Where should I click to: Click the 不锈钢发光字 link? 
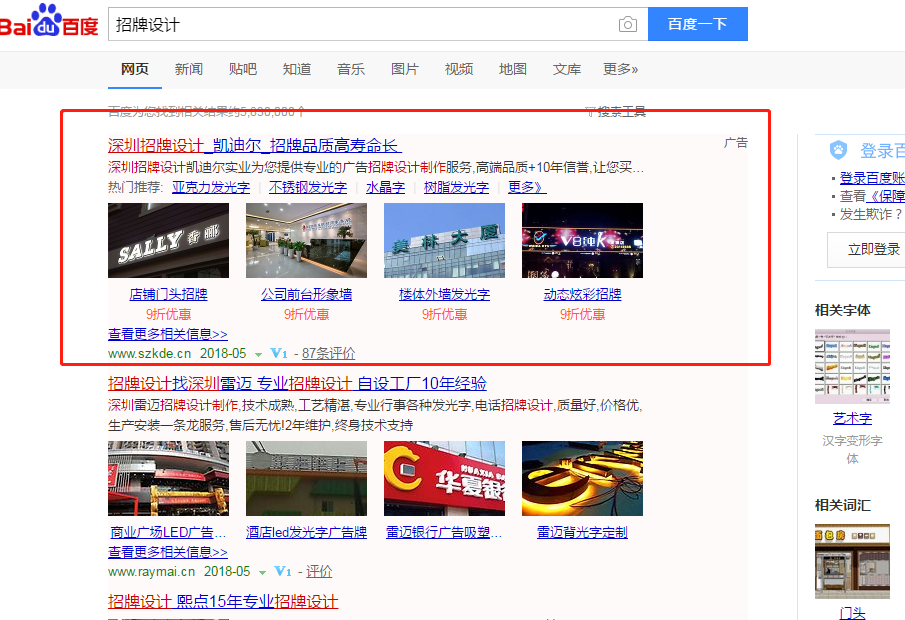pyautogui.click(x=308, y=188)
